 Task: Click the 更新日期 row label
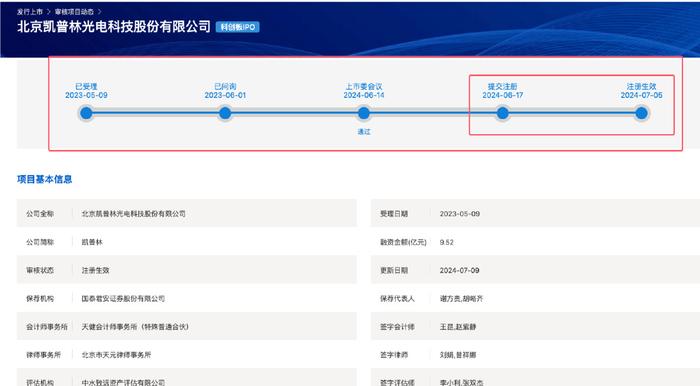tap(394, 270)
